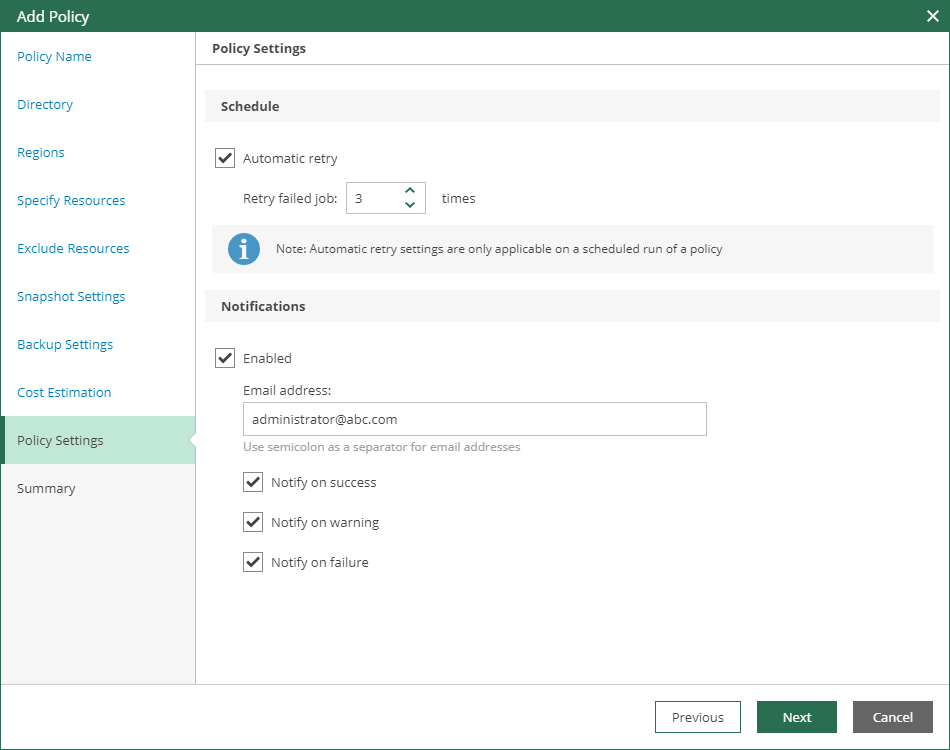950x750 pixels.
Task: Click the Email address field
Action: 474,419
